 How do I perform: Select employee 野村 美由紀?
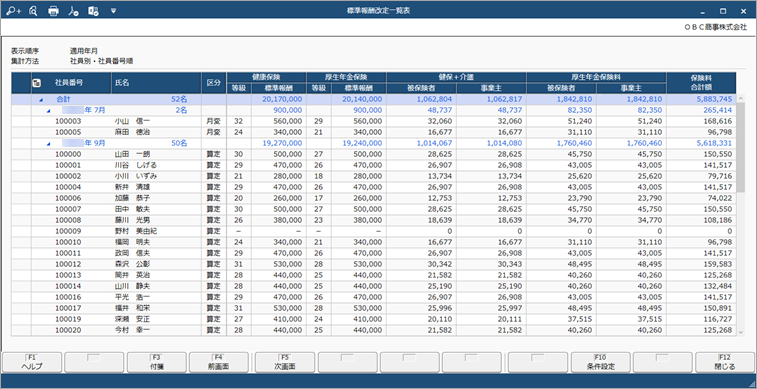pos(135,231)
